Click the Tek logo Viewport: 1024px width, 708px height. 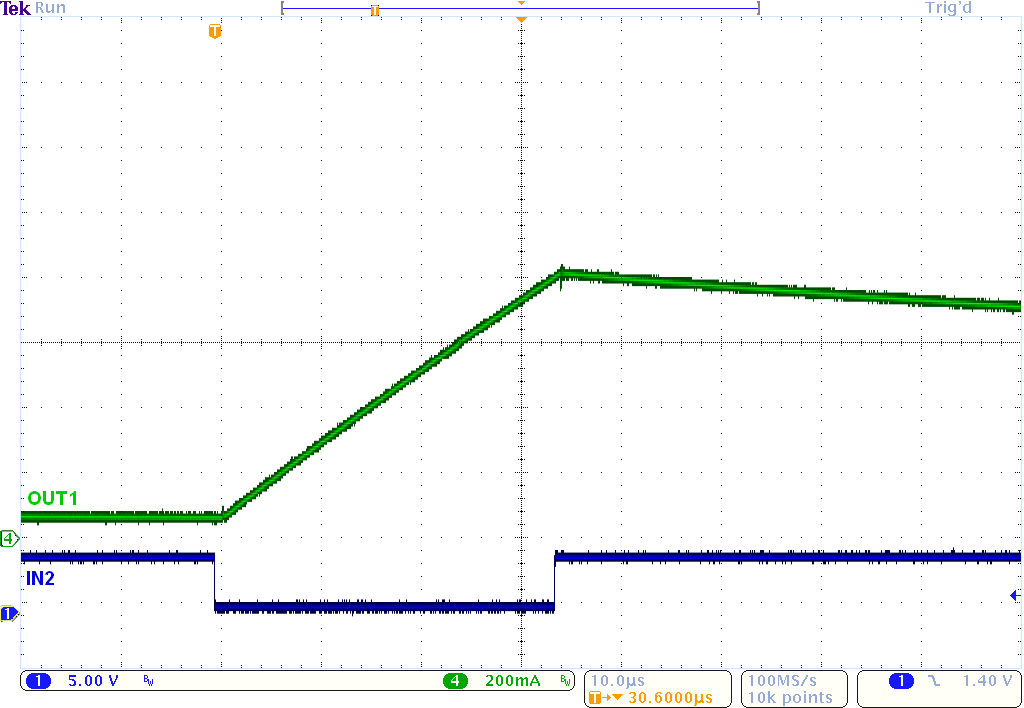14,8
